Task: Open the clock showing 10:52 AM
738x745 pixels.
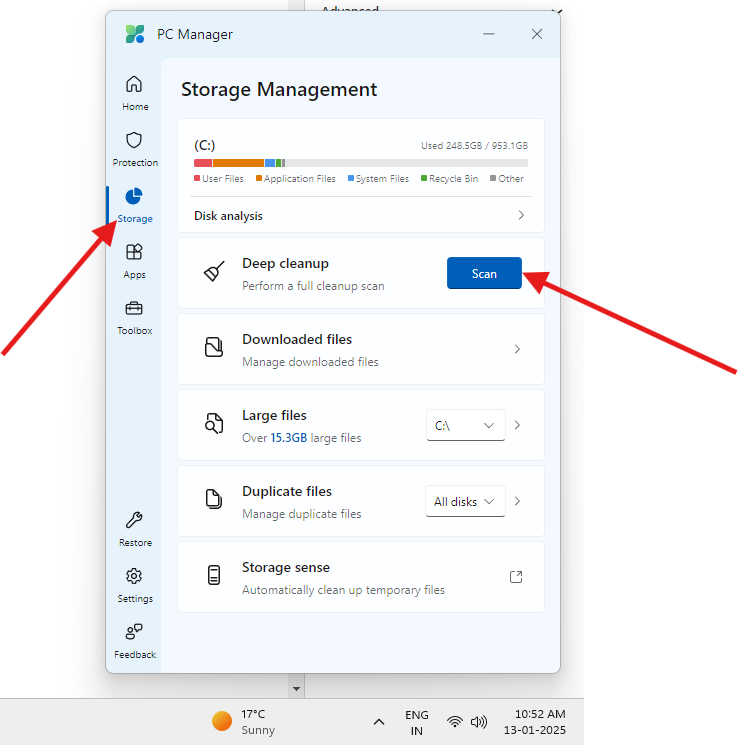Action: [535, 722]
